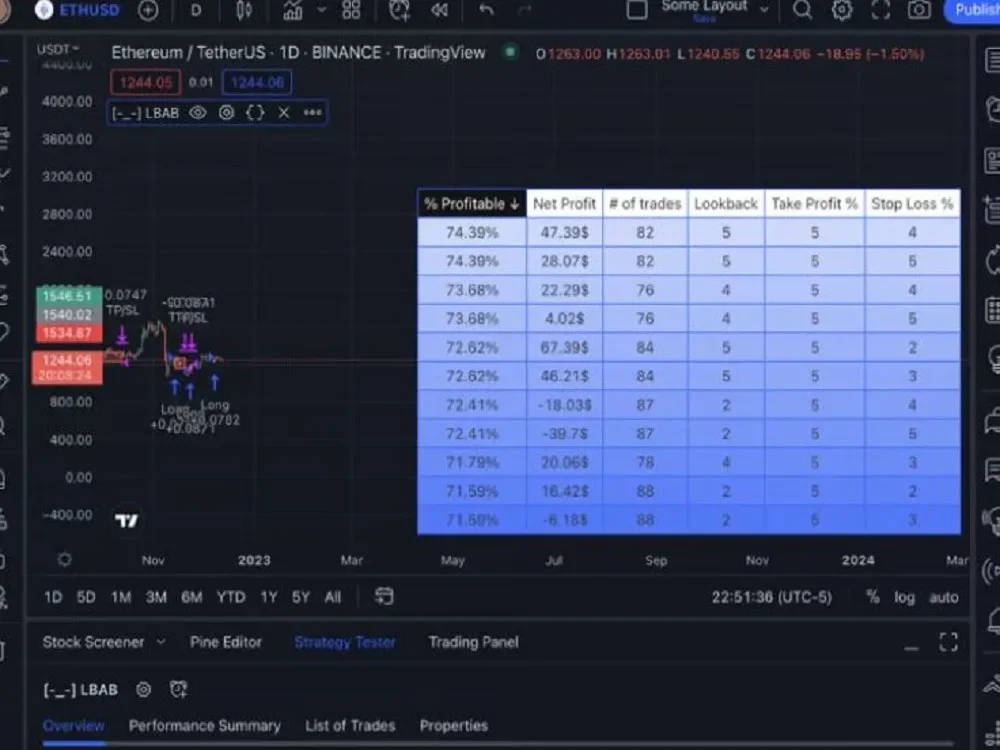Add a symbol to compare with plus icon
This screenshot has width=1000, height=750.
[148, 10]
